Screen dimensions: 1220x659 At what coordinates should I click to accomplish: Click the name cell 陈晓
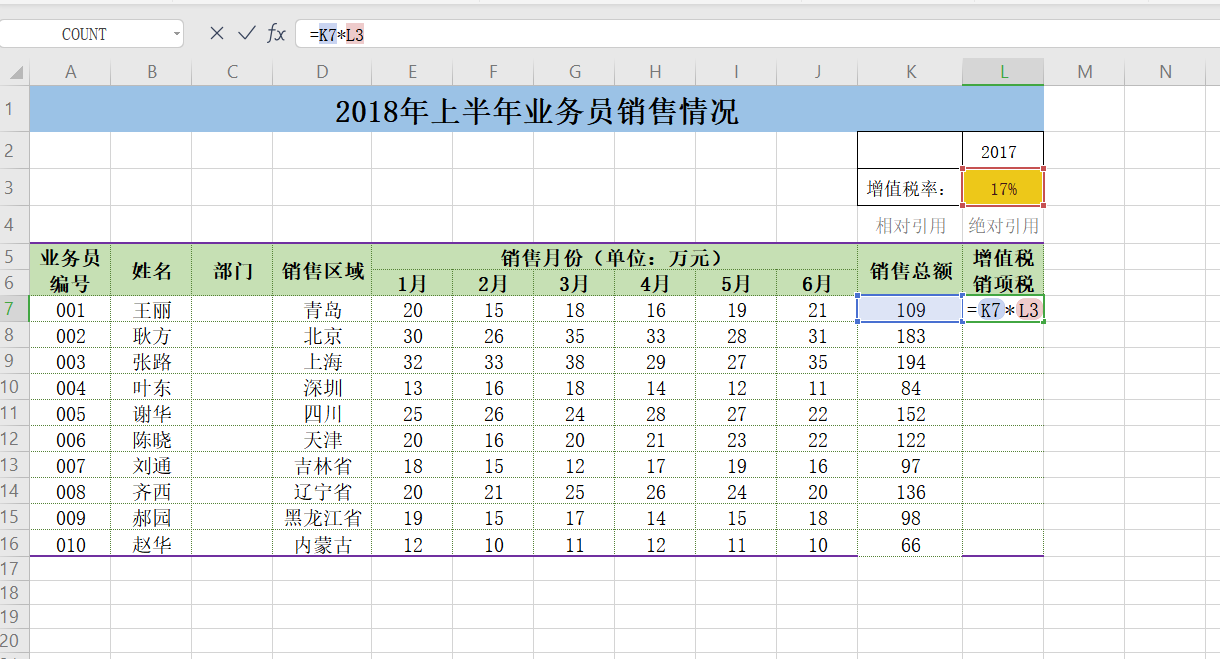click(151, 440)
